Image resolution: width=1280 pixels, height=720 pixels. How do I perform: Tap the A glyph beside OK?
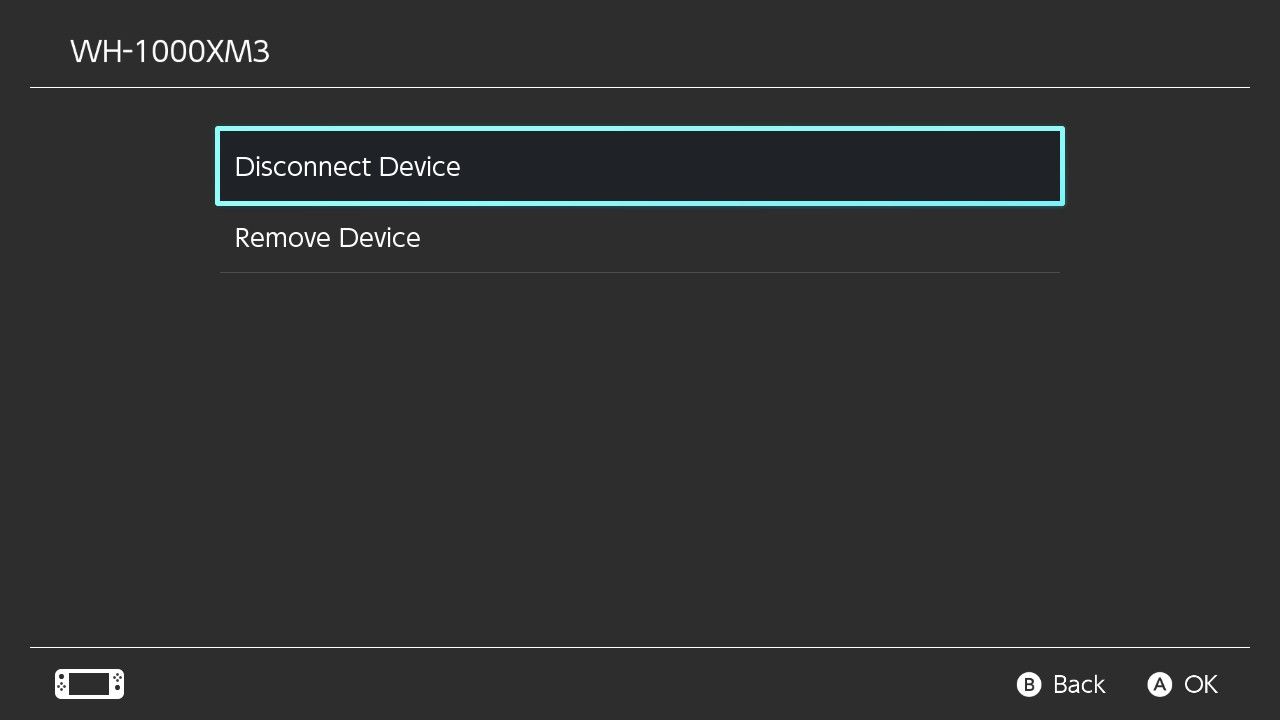point(1159,684)
